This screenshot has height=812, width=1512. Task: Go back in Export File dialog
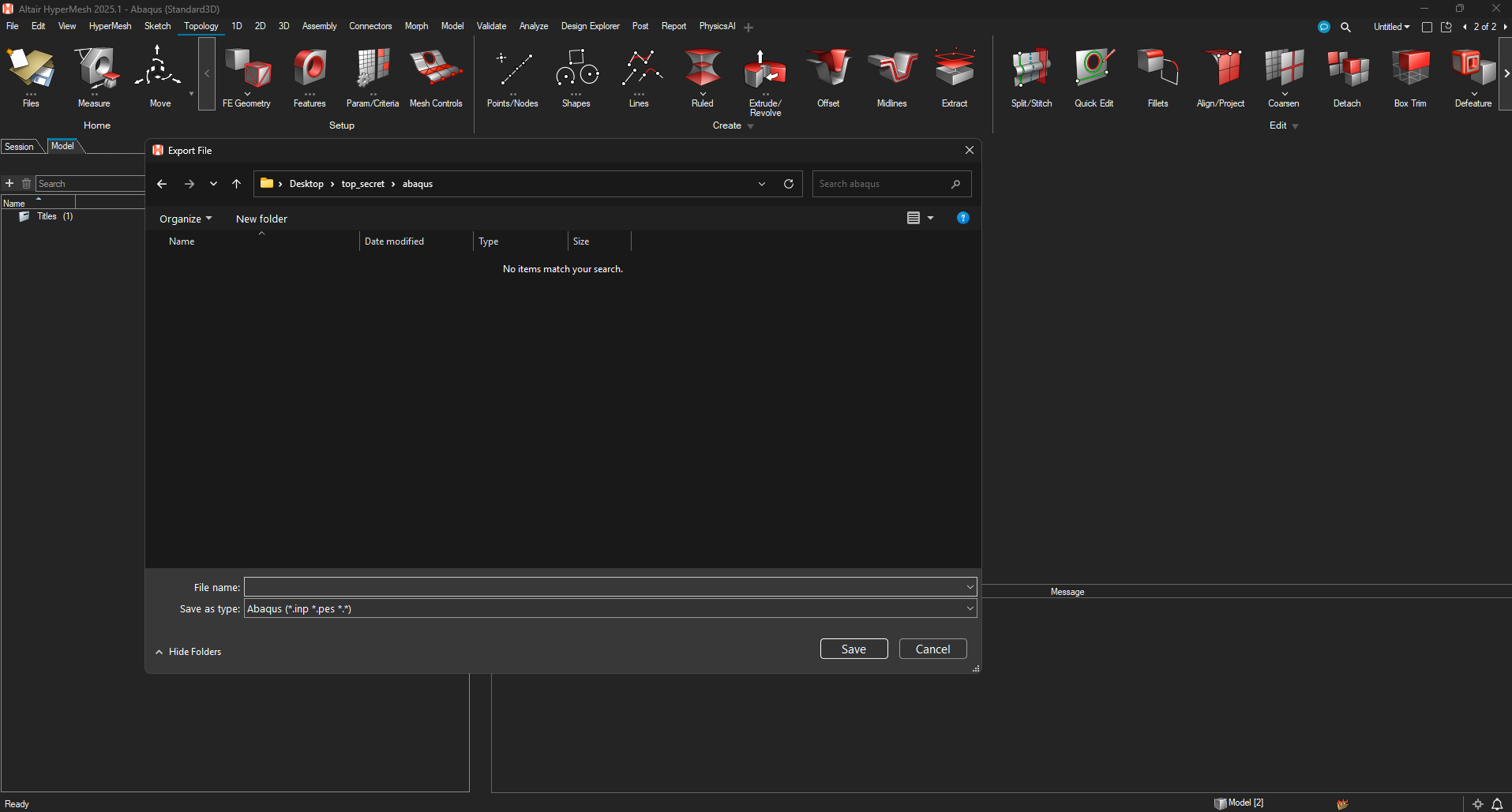162,184
